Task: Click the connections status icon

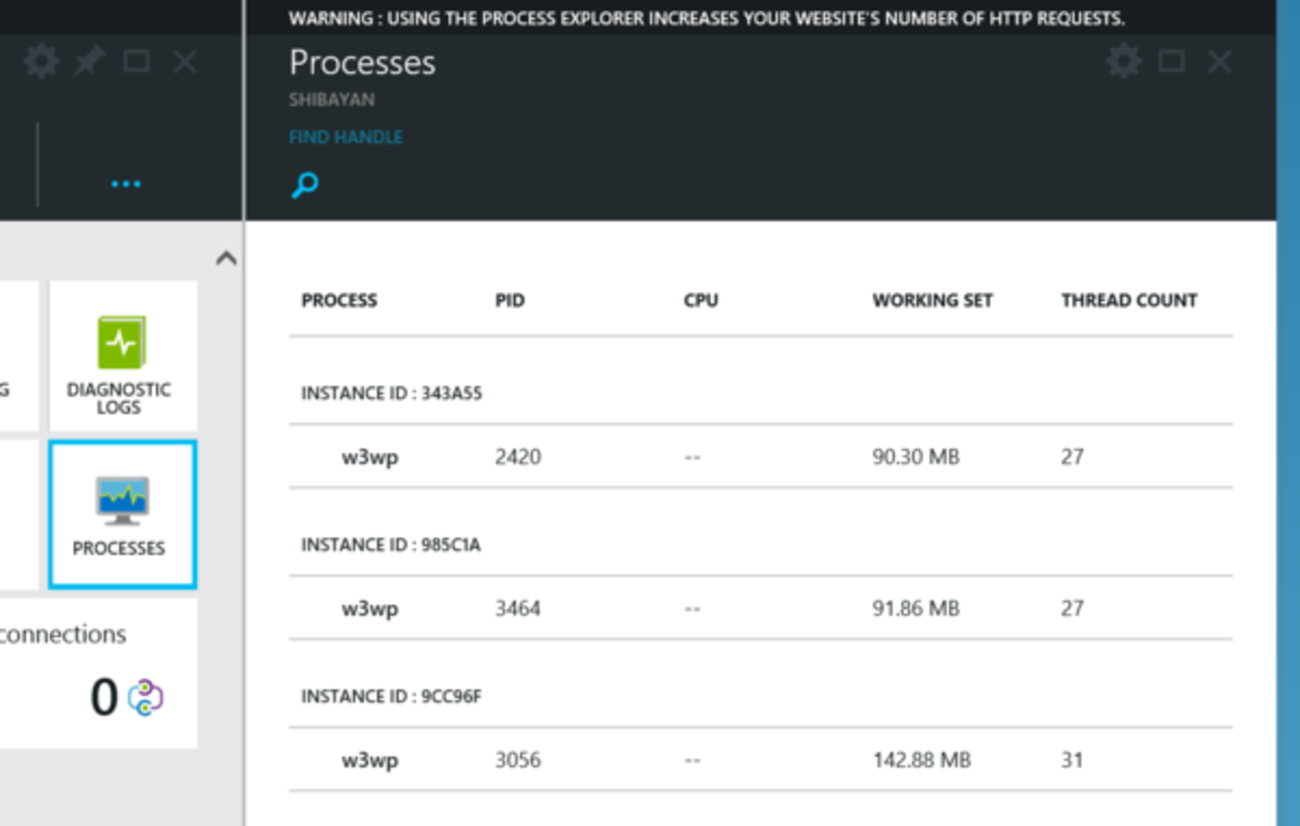Action: pyautogui.click(x=146, y=697)
